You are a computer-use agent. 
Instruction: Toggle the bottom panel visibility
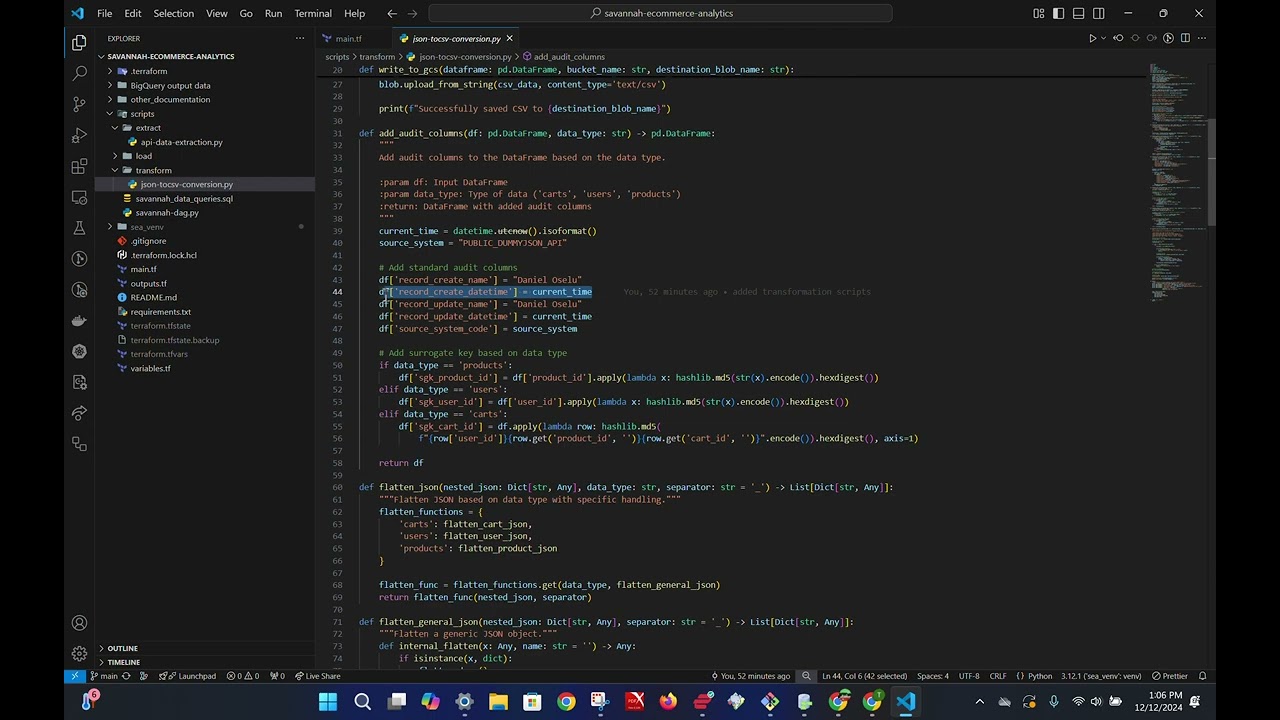pos(1079,13)
